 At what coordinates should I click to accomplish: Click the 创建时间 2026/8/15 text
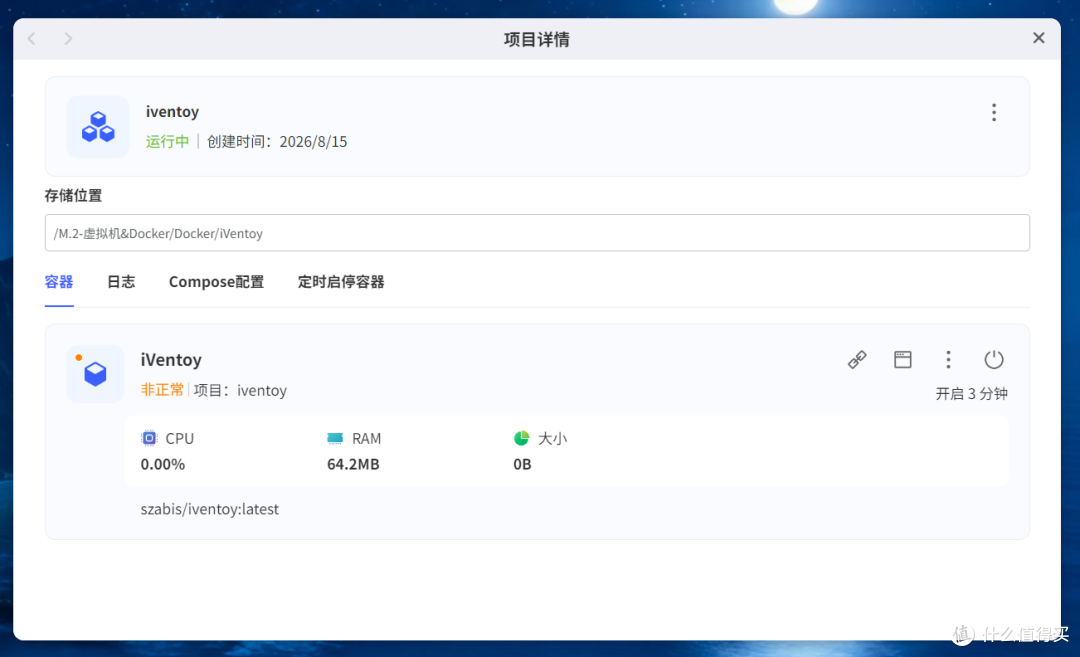(x=277, y=141)
